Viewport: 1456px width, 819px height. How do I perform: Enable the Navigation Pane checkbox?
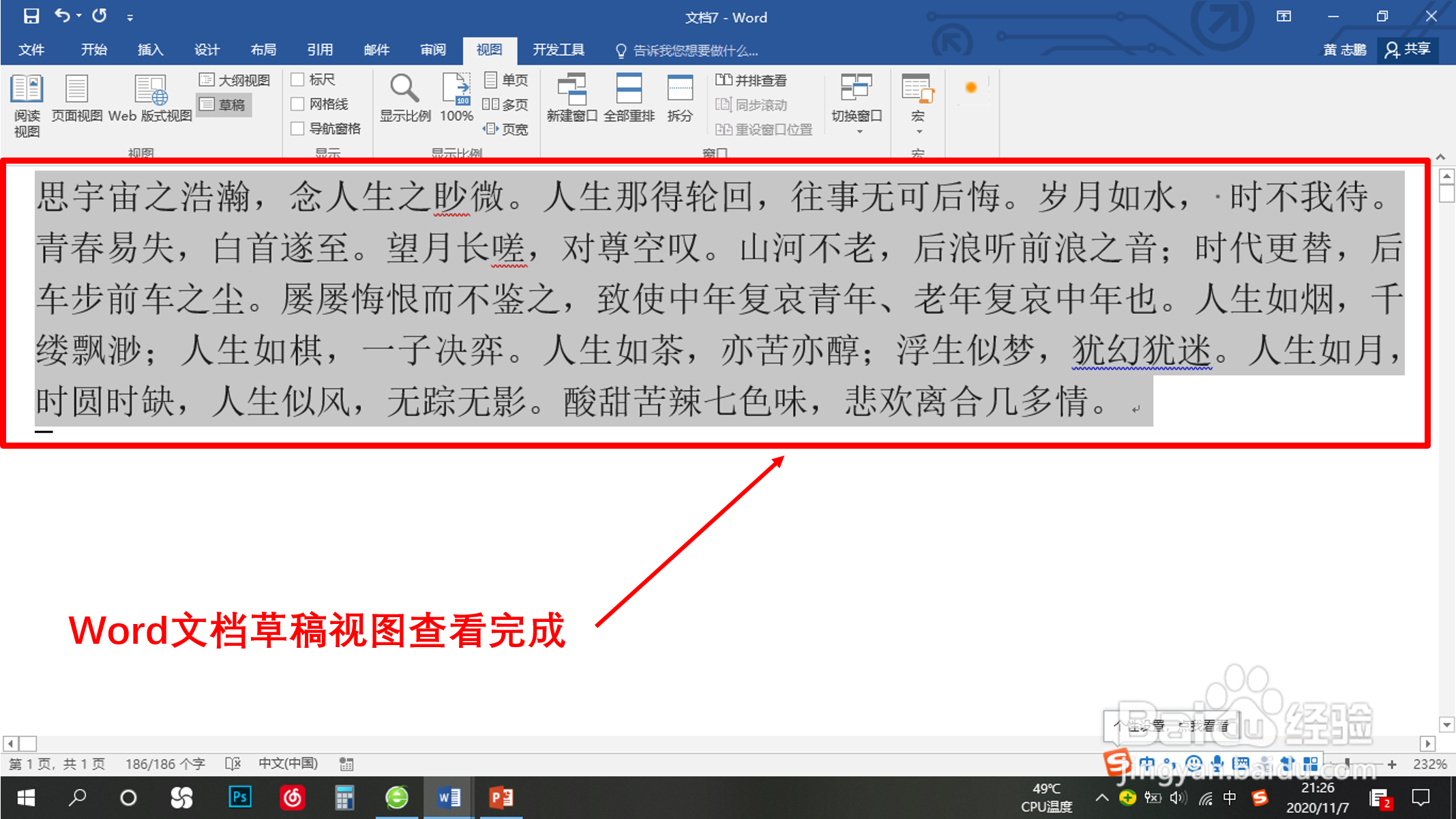click(297, 128)
